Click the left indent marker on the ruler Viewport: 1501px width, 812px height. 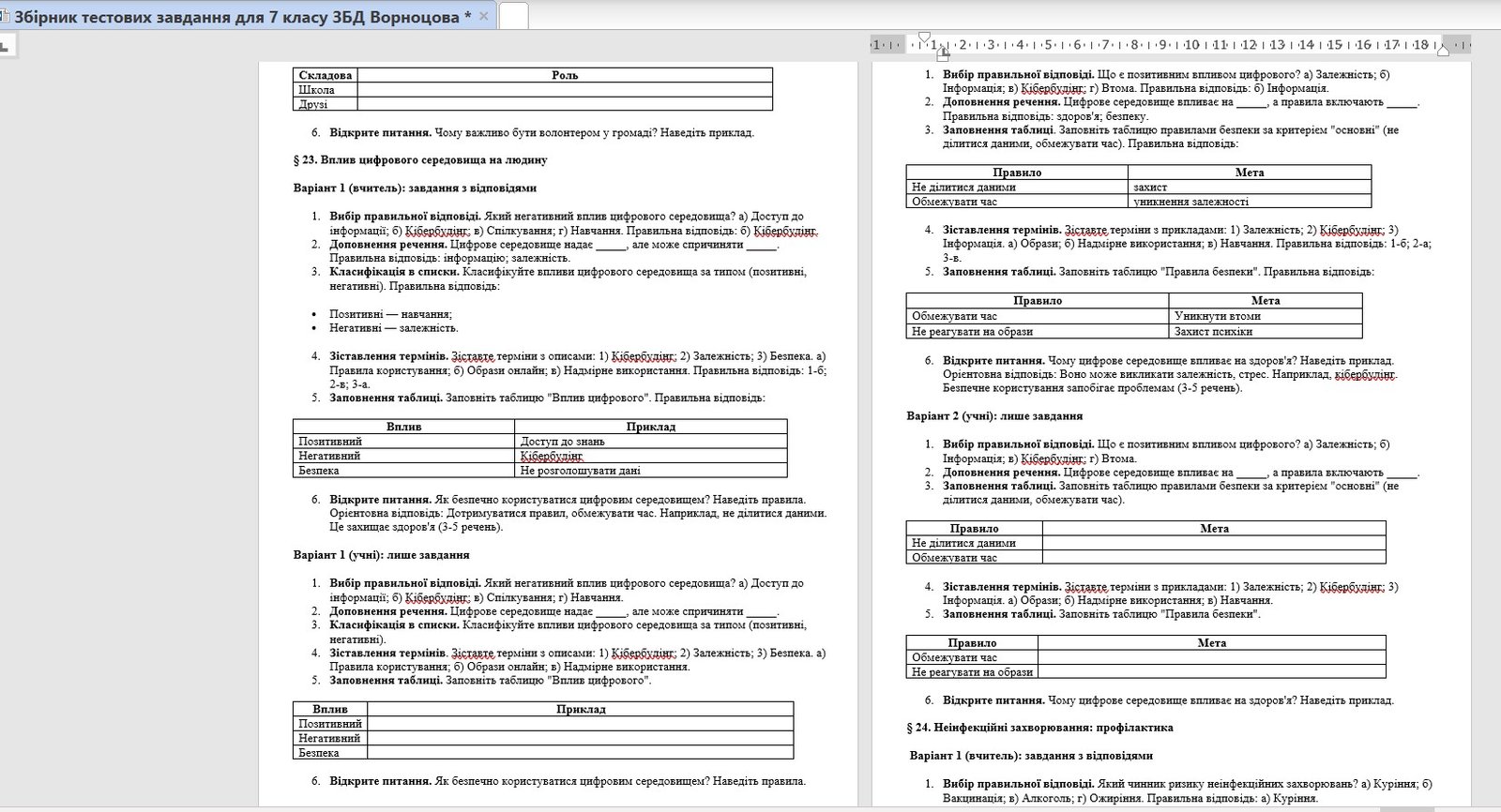[942, 54]
